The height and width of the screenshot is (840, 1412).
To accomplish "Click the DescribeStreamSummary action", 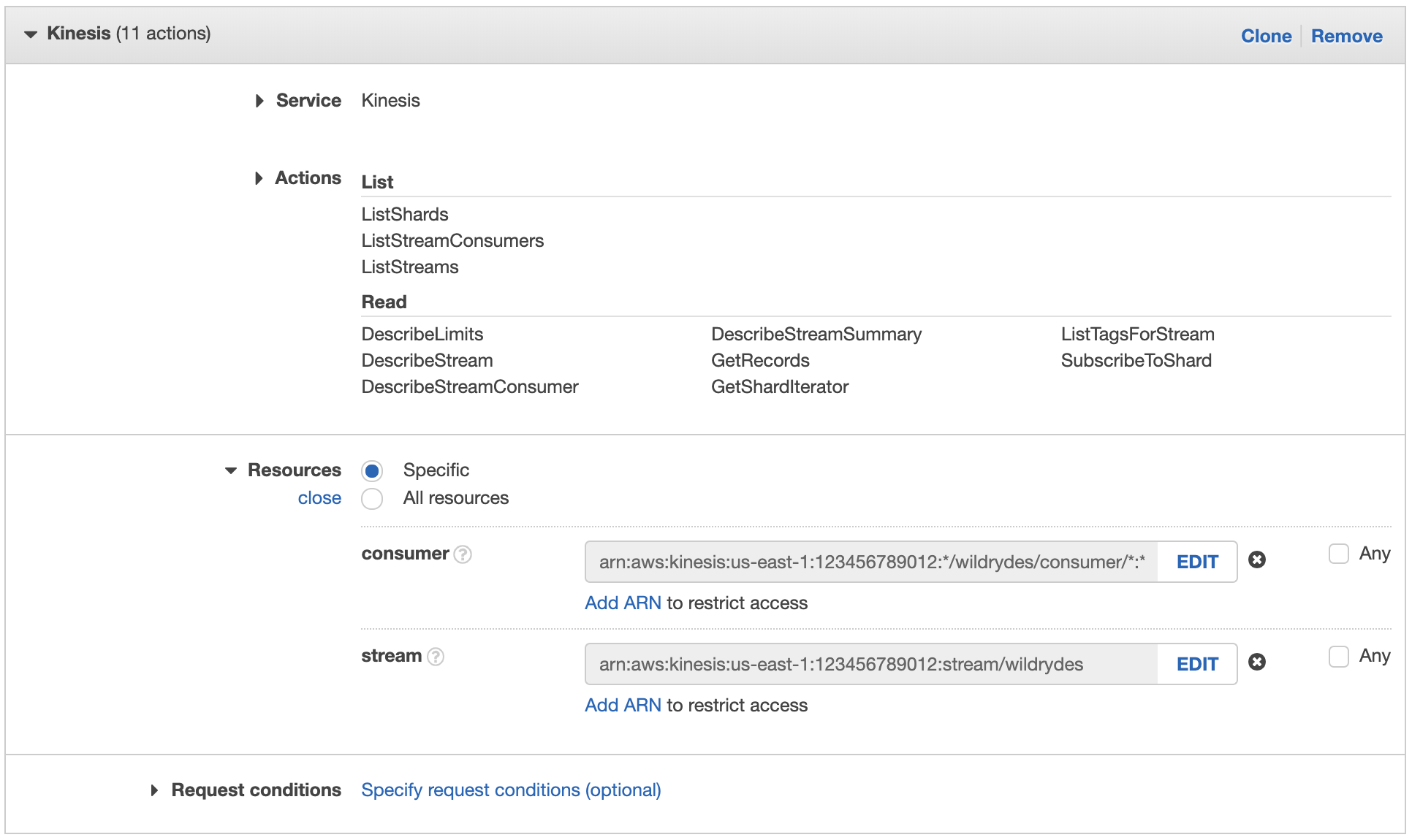I will pos(816,334).
